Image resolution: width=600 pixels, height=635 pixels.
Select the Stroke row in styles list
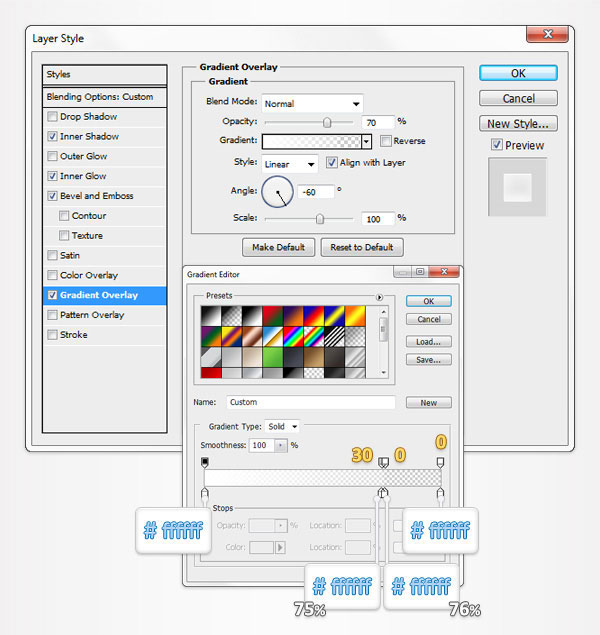pyautogui.click(x=104, y=335)
